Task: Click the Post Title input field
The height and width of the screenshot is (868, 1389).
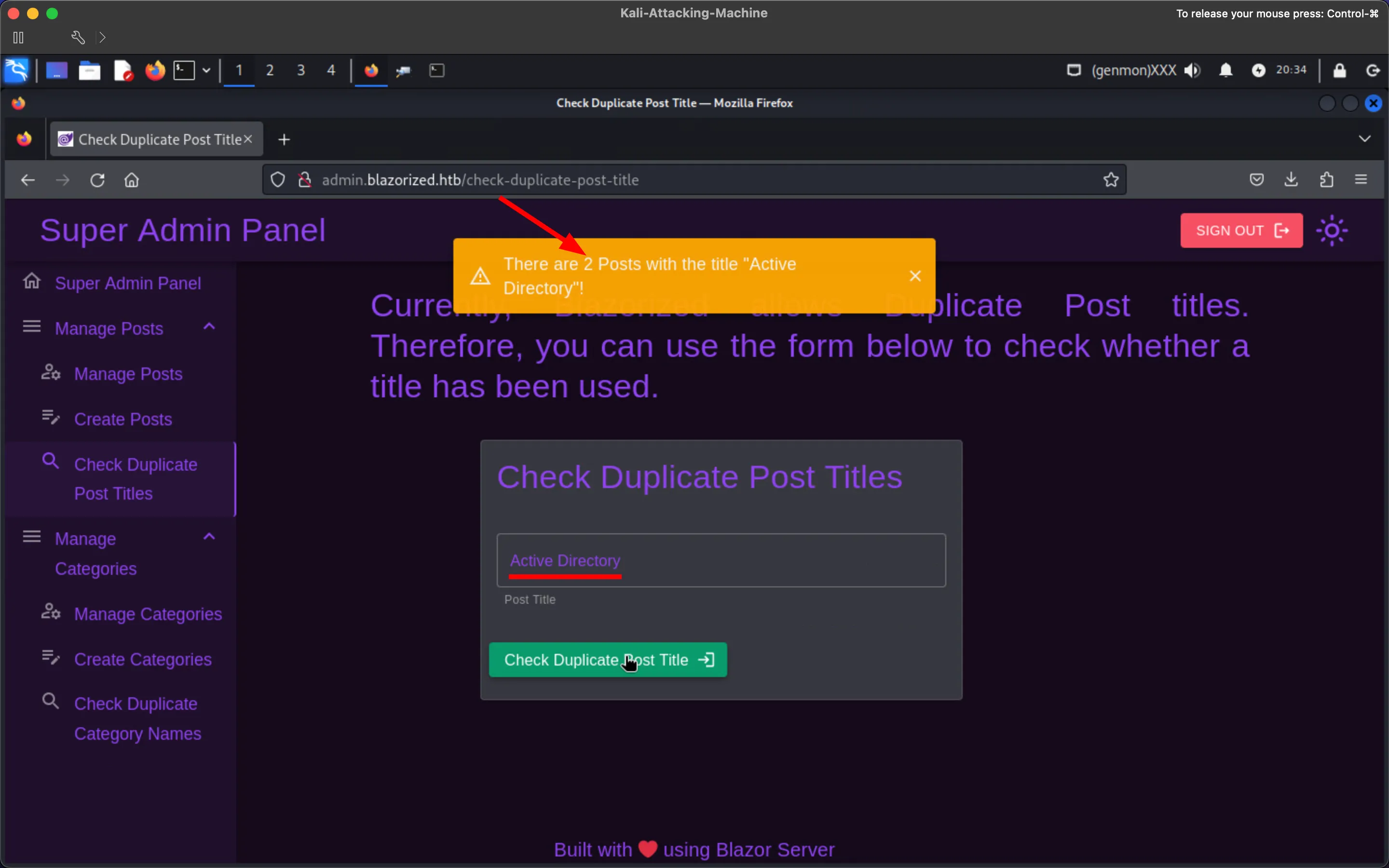Action: coord(721,560)
